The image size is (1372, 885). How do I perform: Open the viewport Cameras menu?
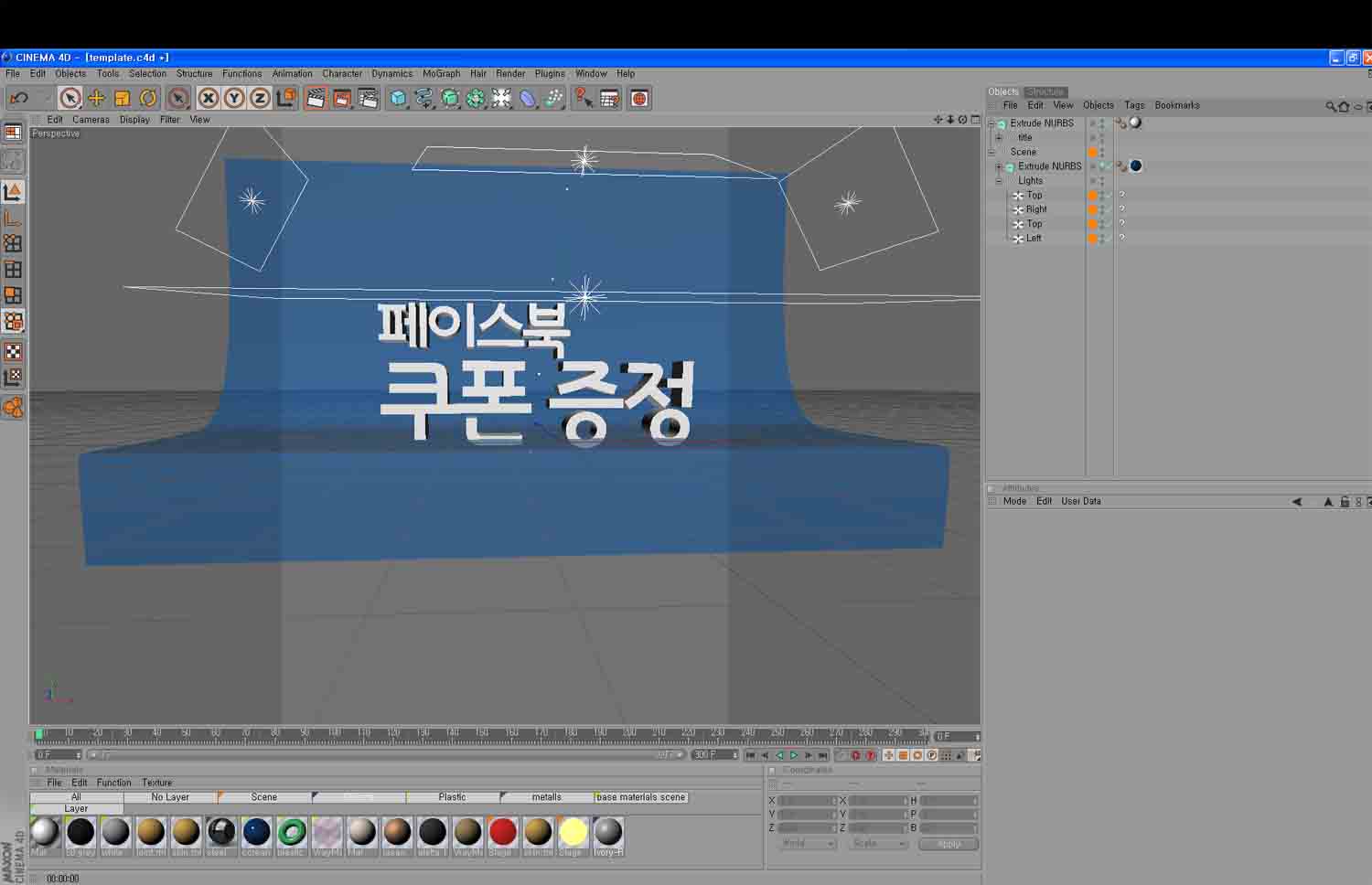[x=91, y=120]
